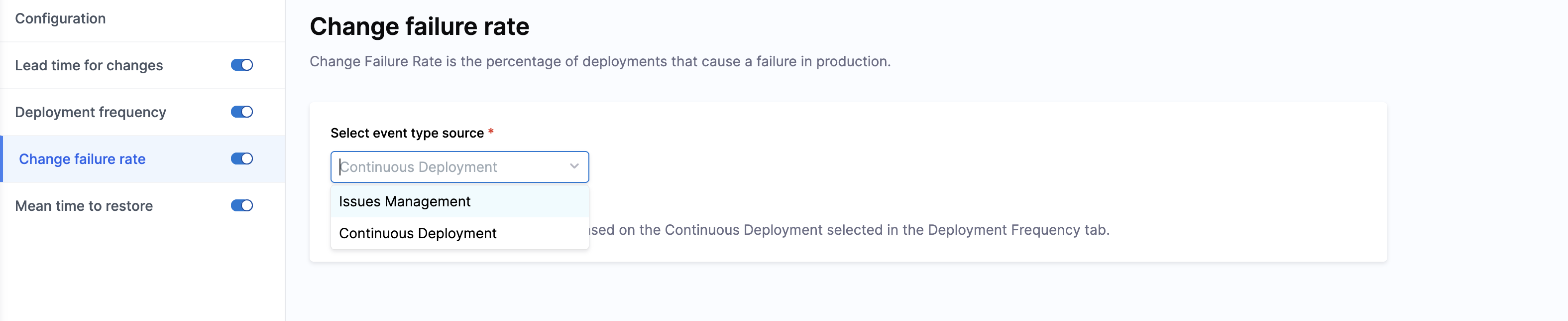Viewport: 1568px width, 321px height.
Task: Toggle the Lead time for changes switch
Action: [241, 65]
